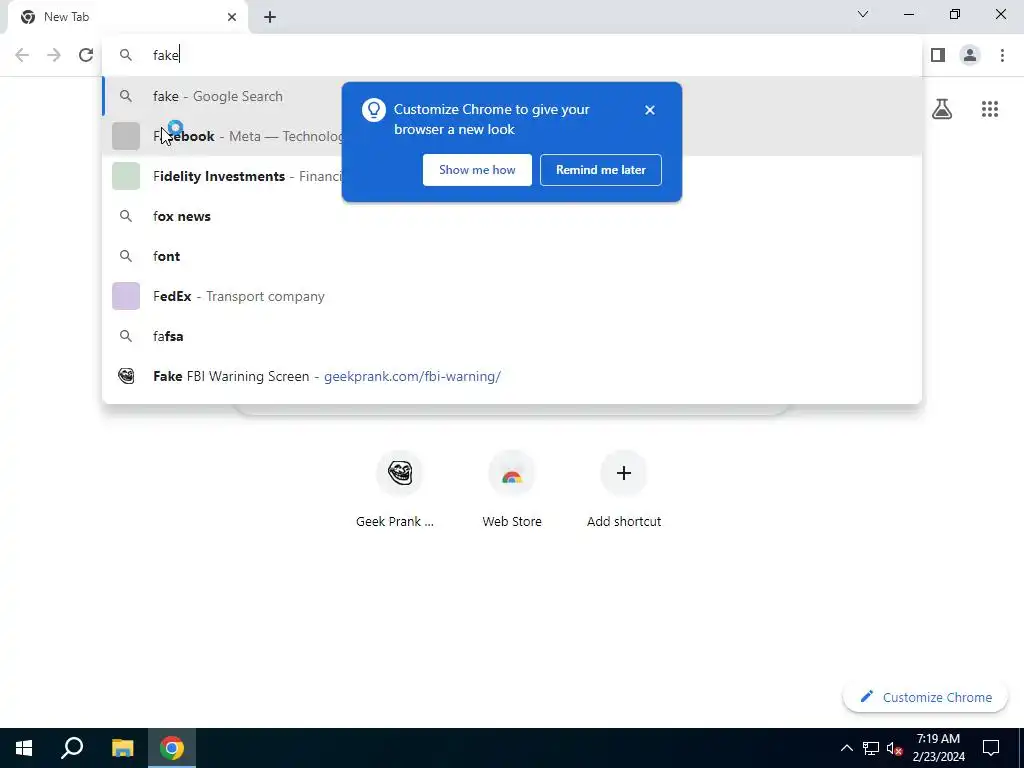Click the Customize Chrome button
The width and height of the screenshot is (1024, 768).
coord(925,697)
